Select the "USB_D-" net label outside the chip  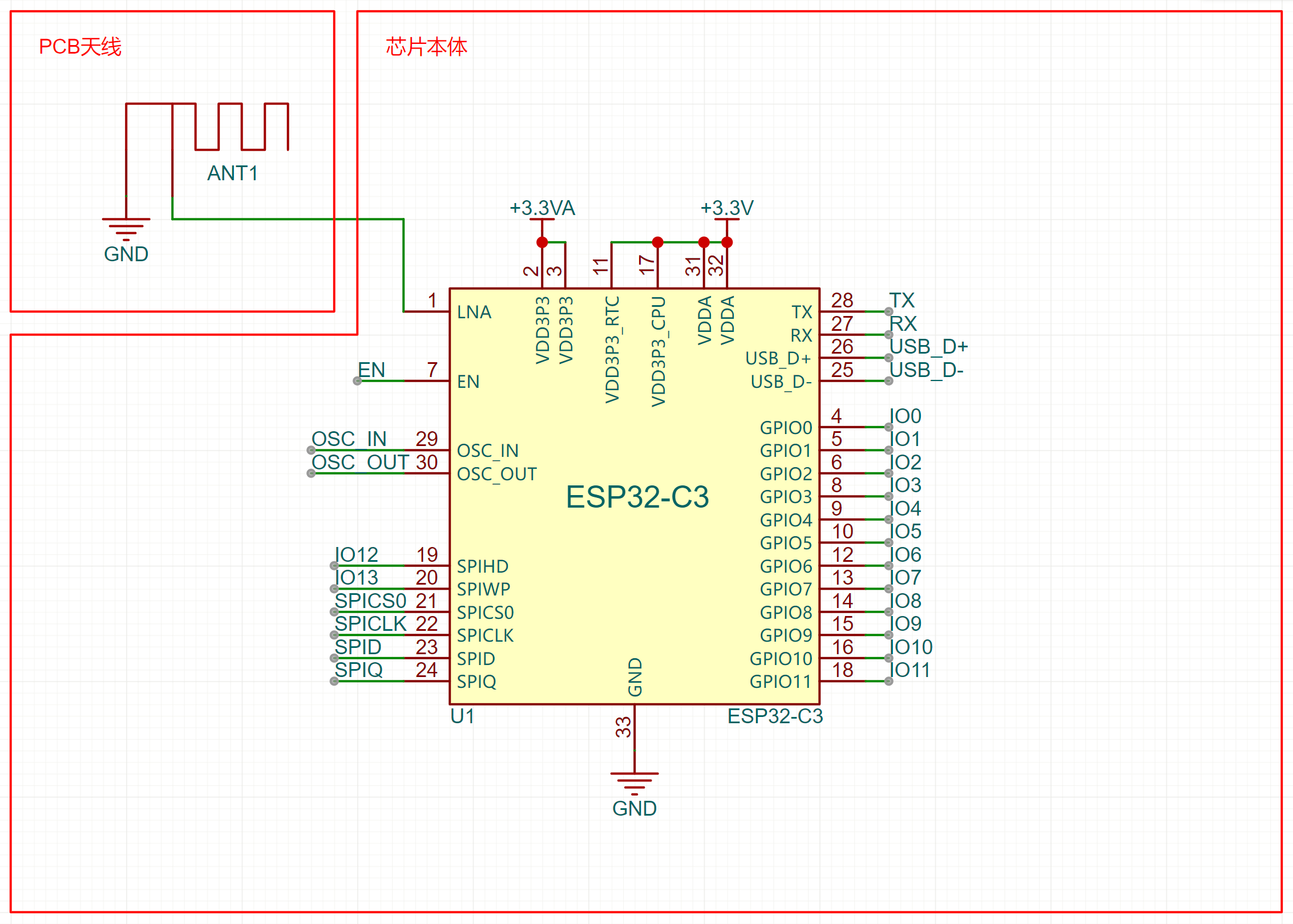[926, 370]
